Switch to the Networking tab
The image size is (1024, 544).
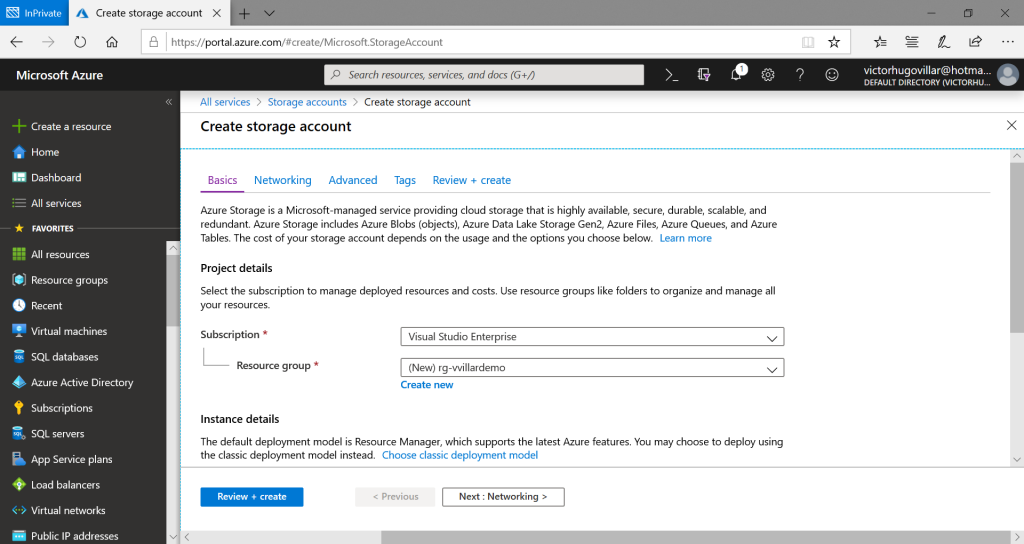(x=283, y=180)
